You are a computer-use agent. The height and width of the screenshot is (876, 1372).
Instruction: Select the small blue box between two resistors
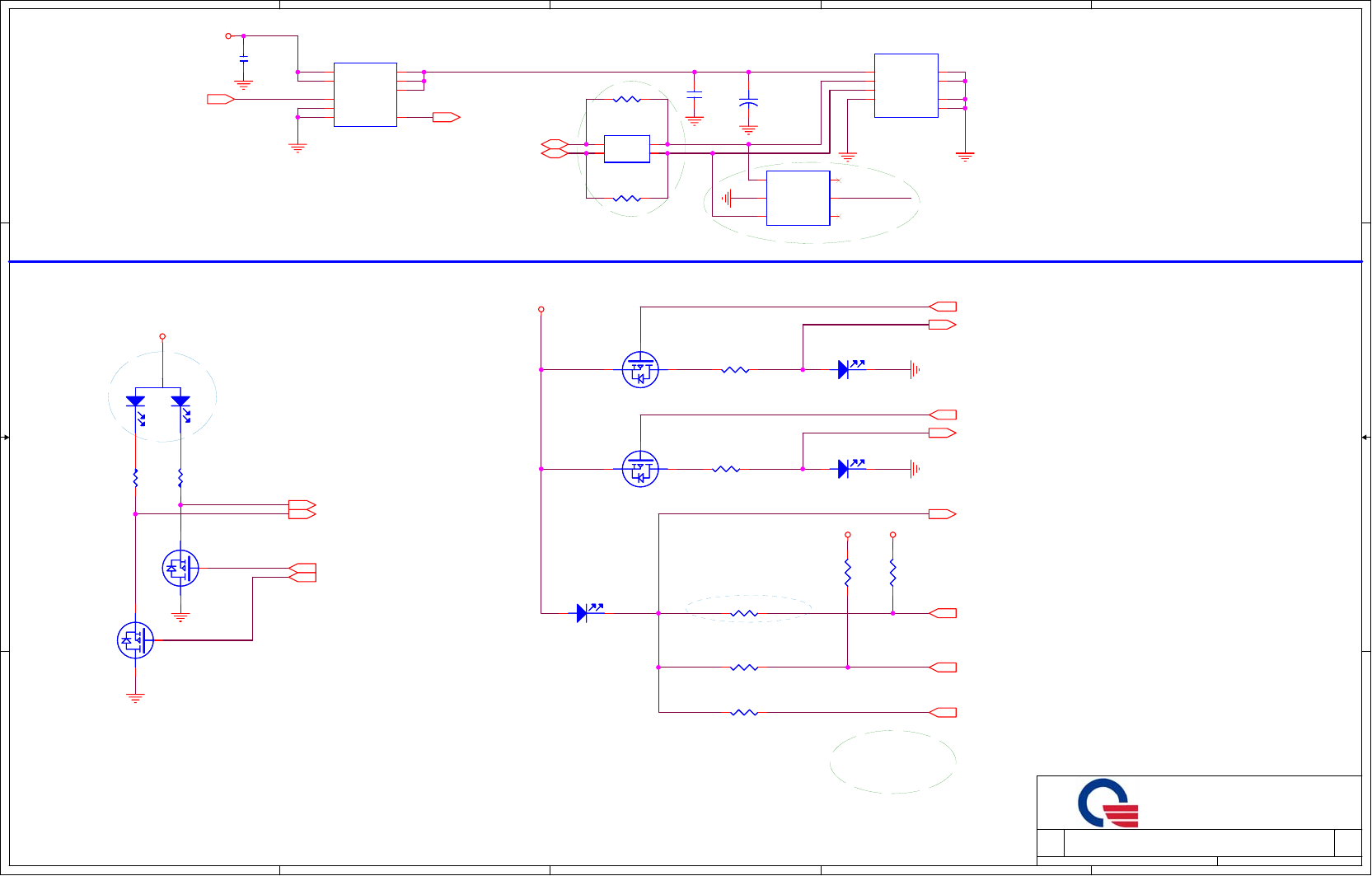(627, 149)
